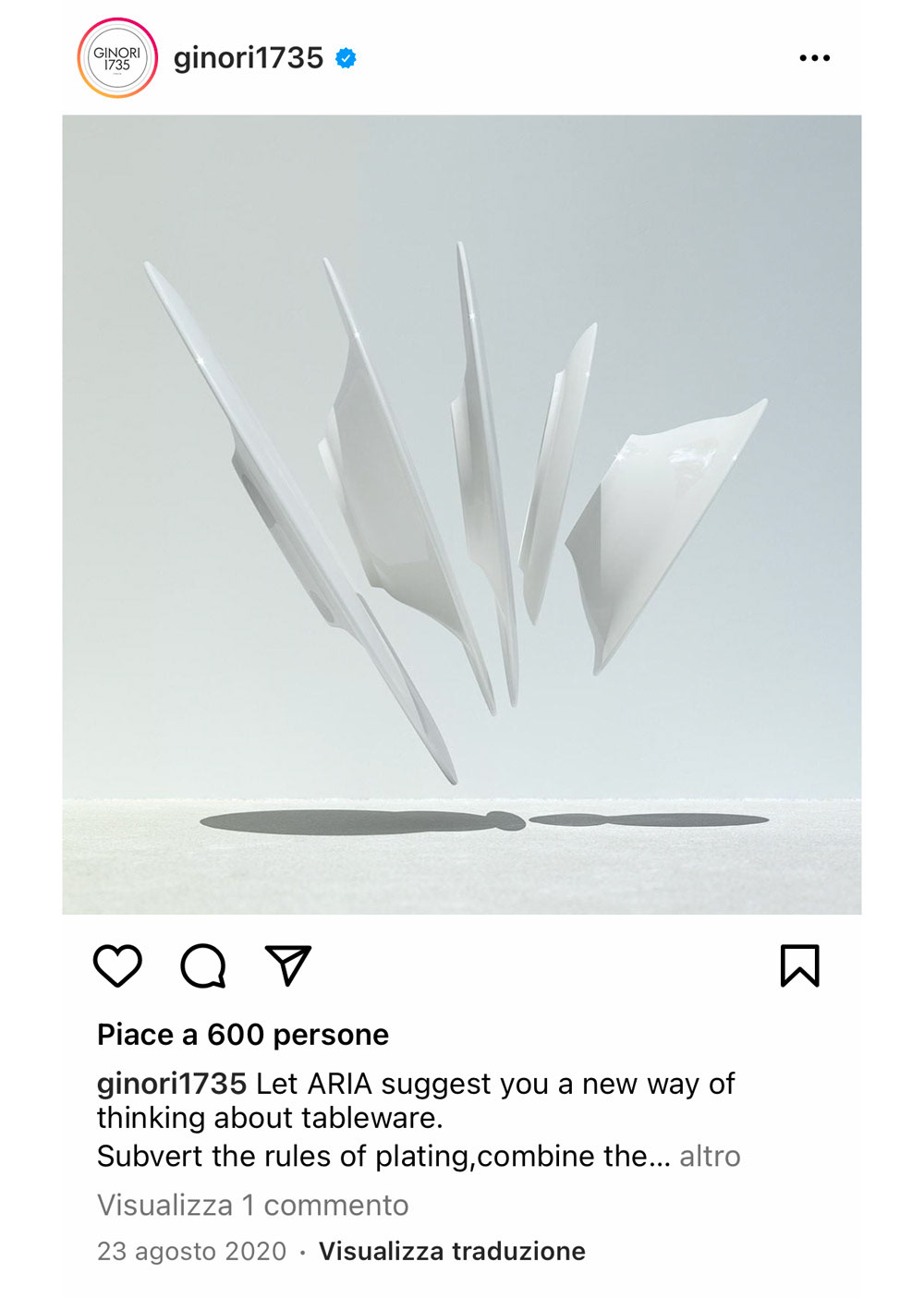View who liked via 'Piace a 600 persone'

tap(243, 1035)
